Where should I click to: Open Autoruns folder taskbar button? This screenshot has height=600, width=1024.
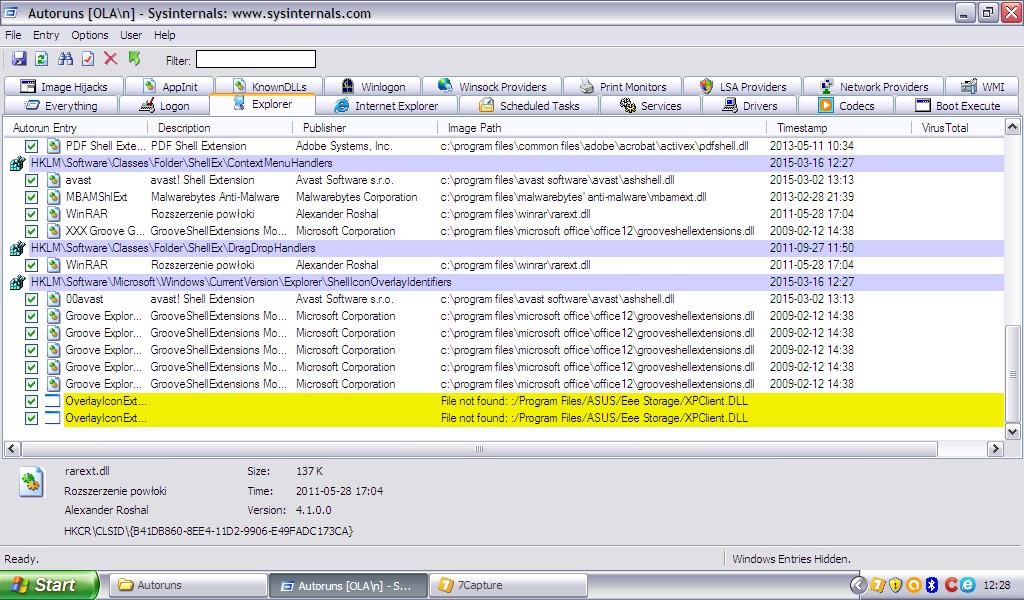188,586
